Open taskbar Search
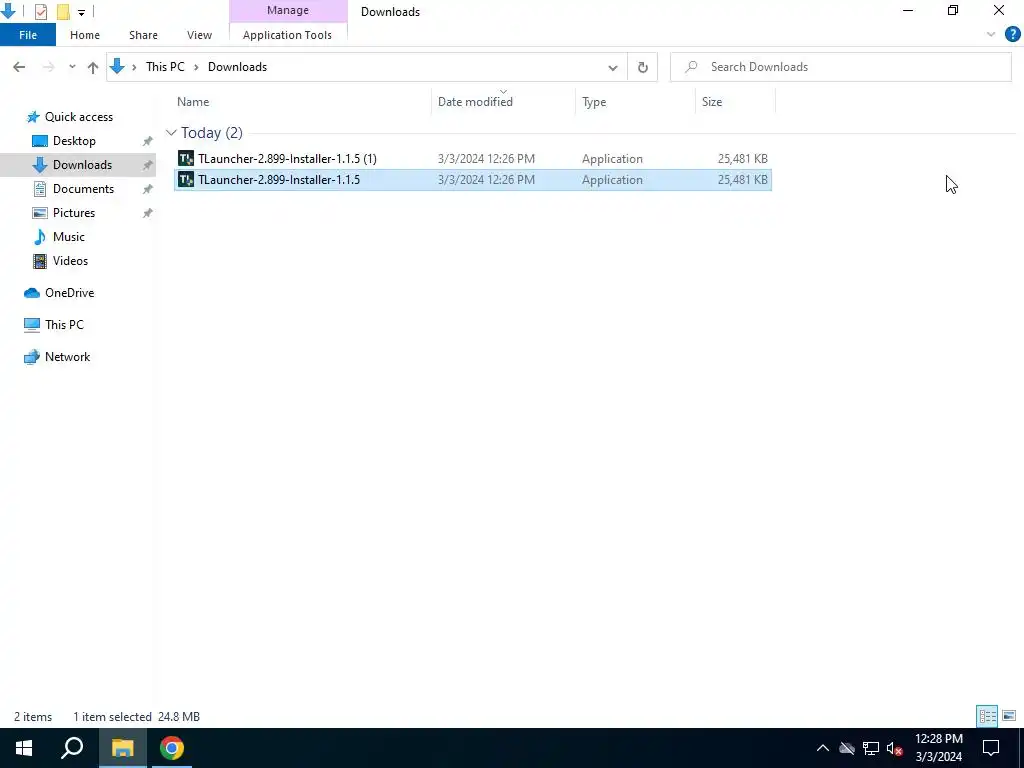Image resolution: width=1024 pixels, height=768 pixels. (x=72, y=748)
